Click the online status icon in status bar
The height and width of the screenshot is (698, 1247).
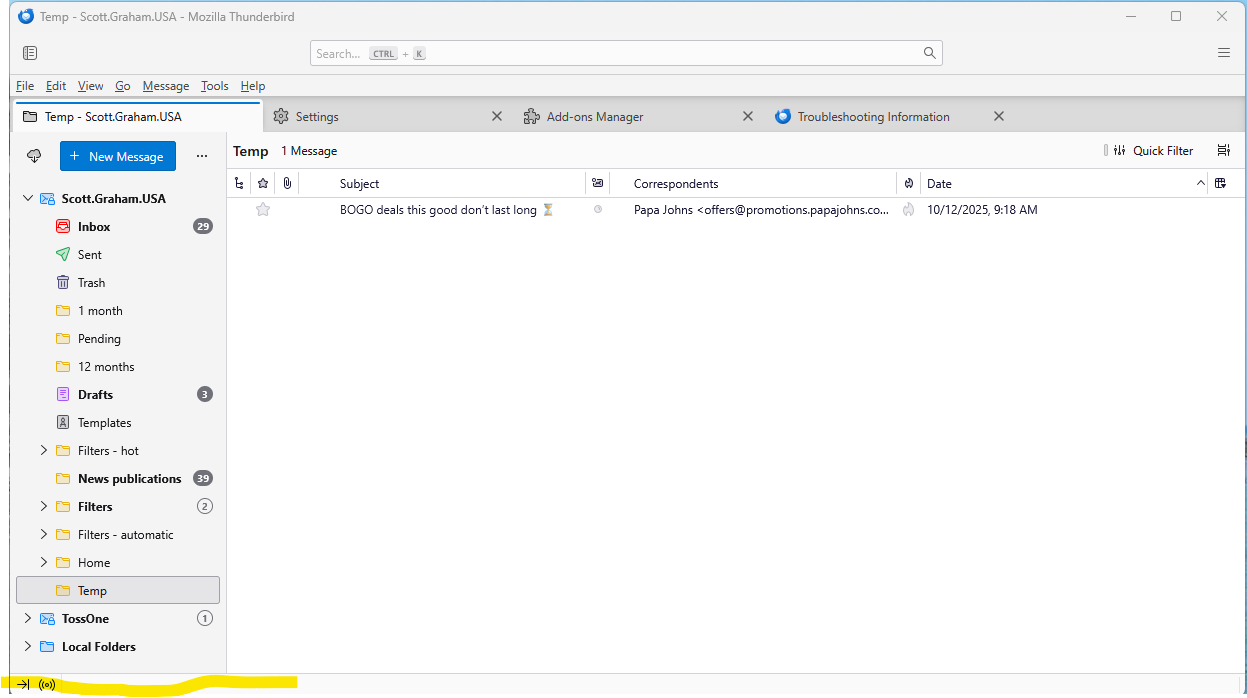pyautogui.click(x=47, y=685)
